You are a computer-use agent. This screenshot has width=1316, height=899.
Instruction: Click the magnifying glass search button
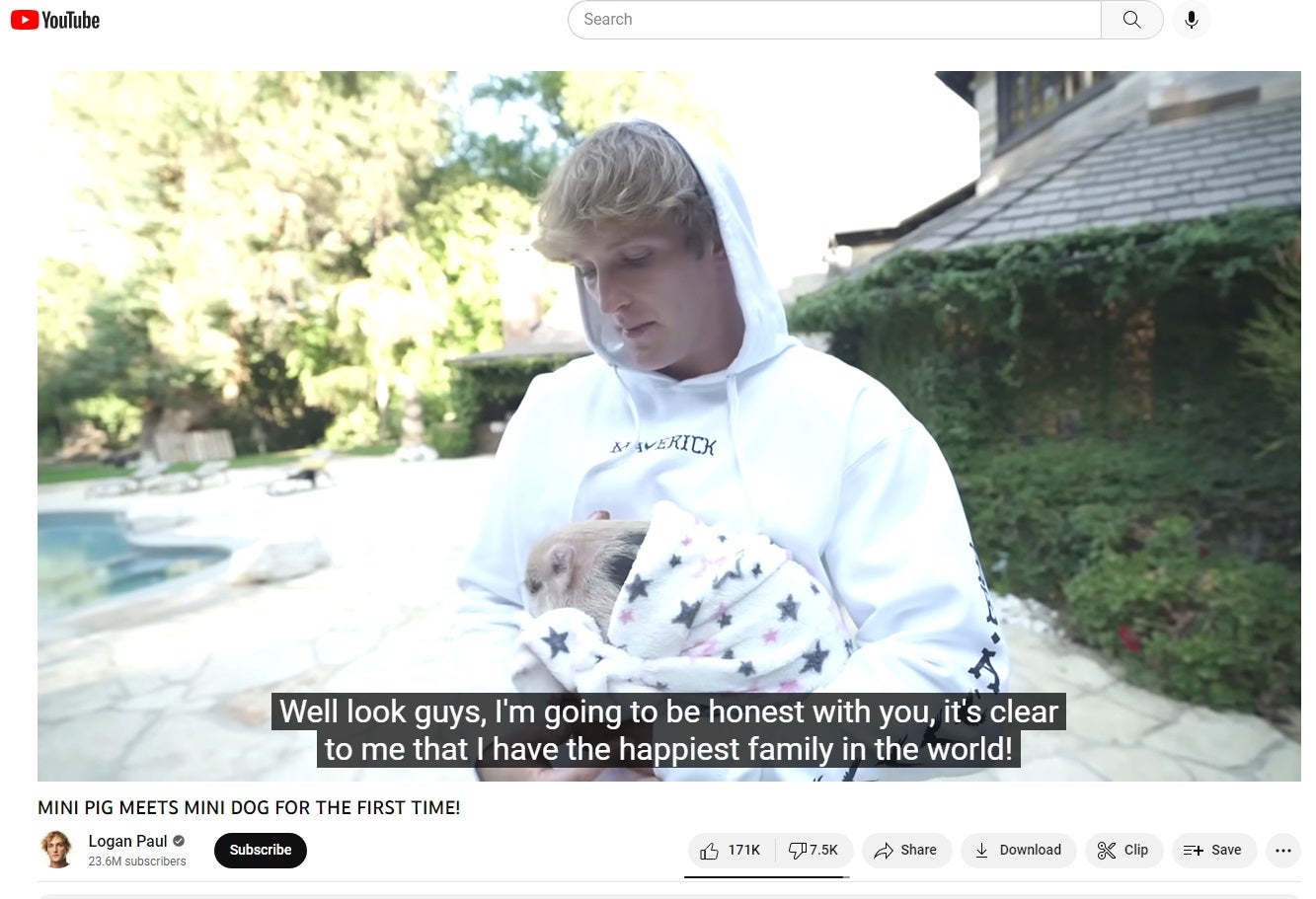pos(1131,20)
